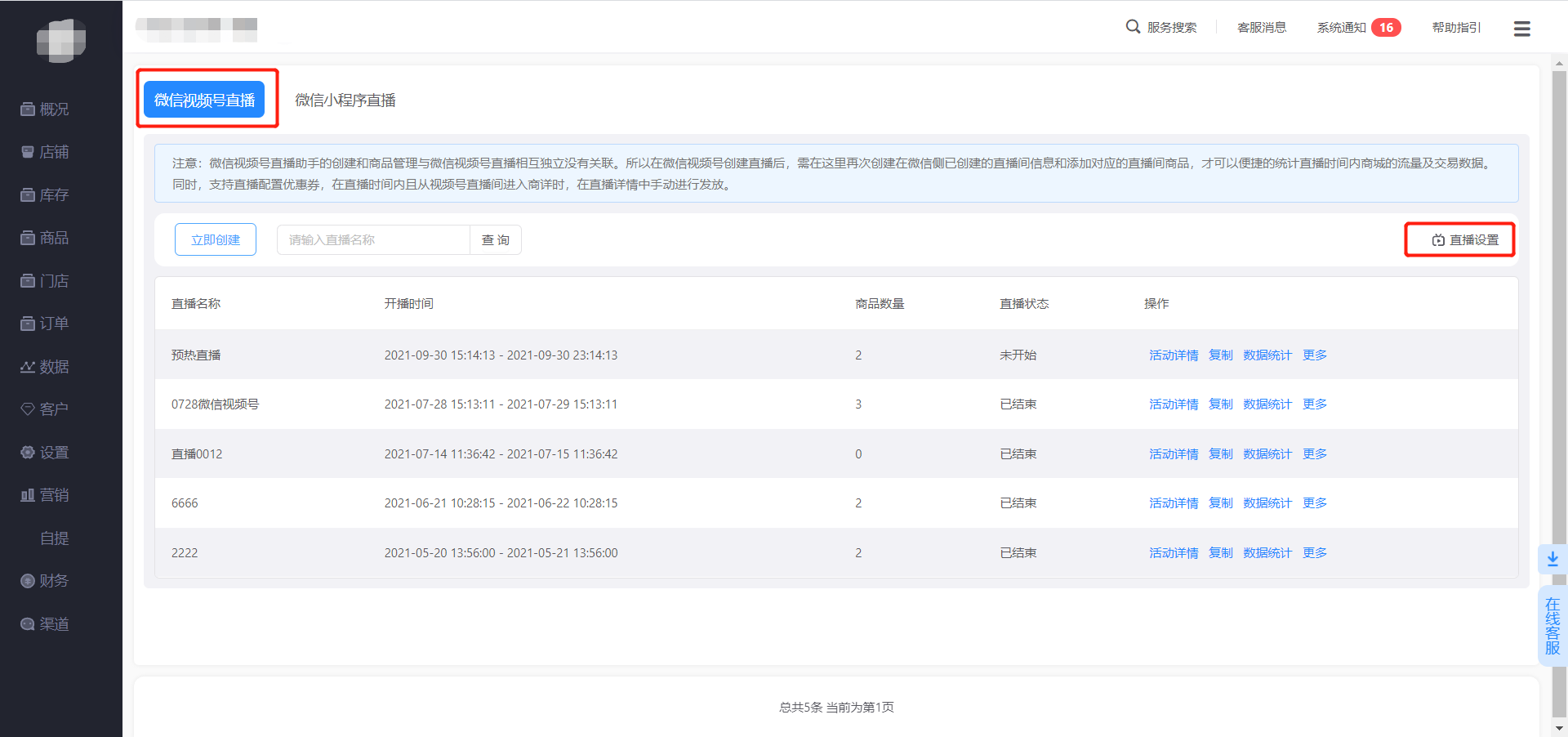This screenshot has width=1568, height=737.
Task: Open 数据统计 for 0728微信视频号
Action: point(1267,404)
